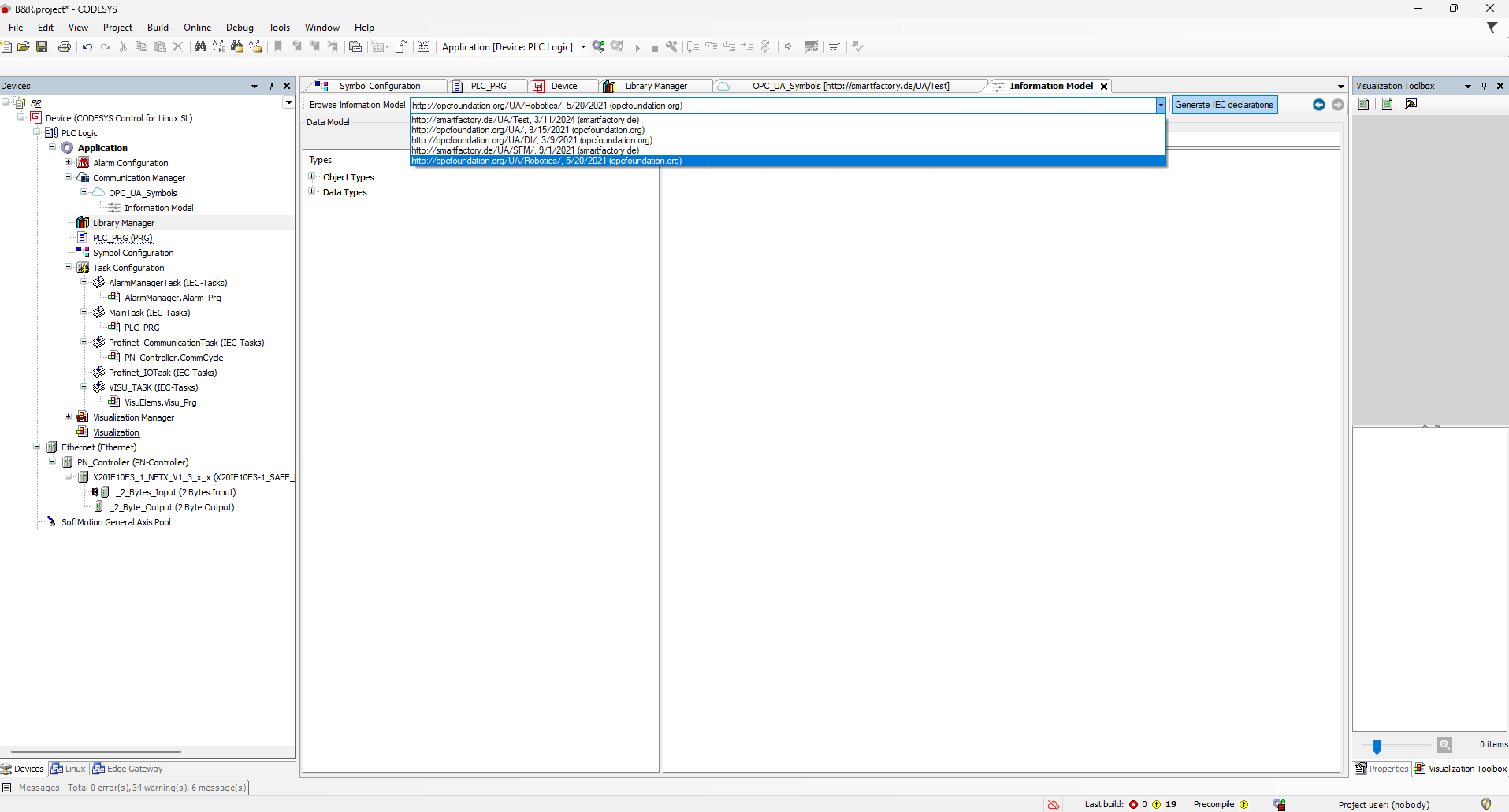Click the filter funnel icon at top right
This screenshot has width=1509, height=812.
1492,28
